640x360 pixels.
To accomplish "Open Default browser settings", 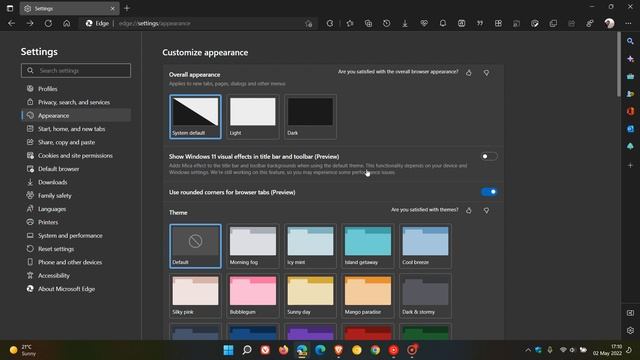I will (x=76, y=169).
